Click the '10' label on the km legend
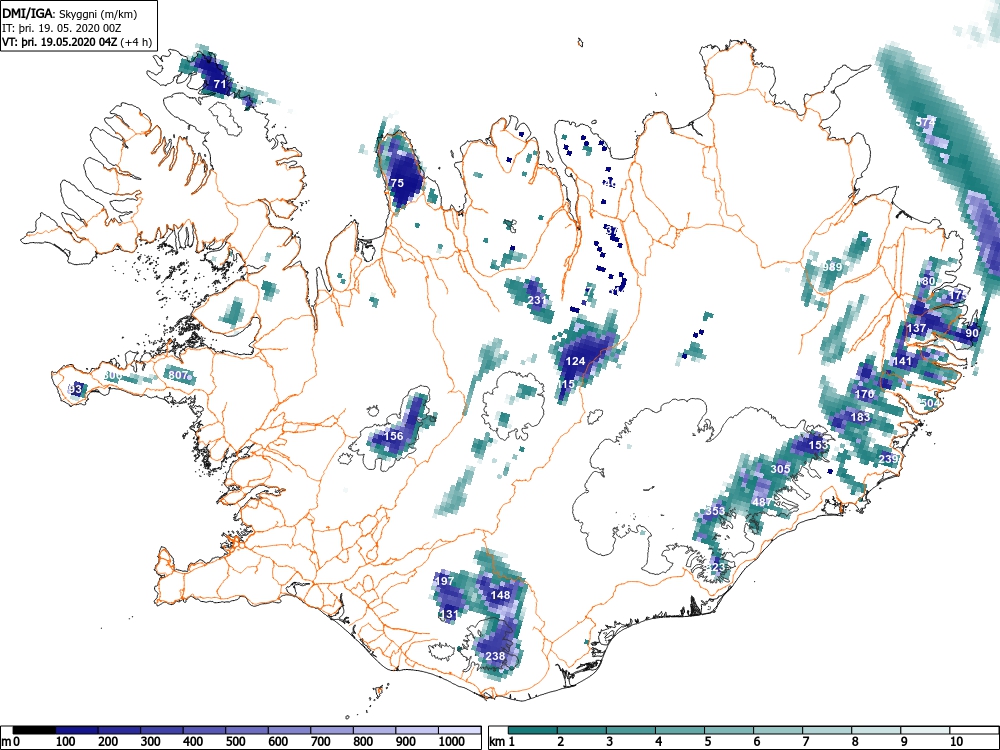The width and height of the screenshot is (1000, 750). point(955,742)
